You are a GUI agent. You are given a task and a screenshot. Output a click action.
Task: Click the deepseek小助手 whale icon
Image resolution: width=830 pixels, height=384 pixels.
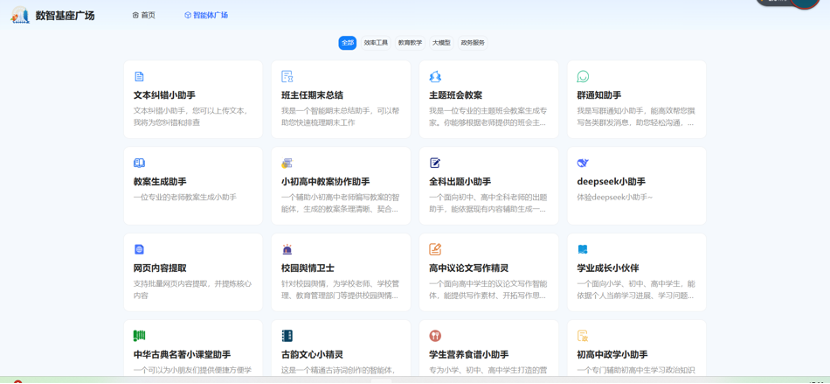coord(583,163)
